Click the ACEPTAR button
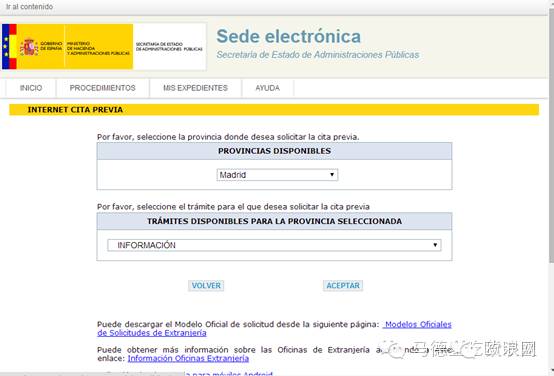The image size is (554, 376). (343, 286)
